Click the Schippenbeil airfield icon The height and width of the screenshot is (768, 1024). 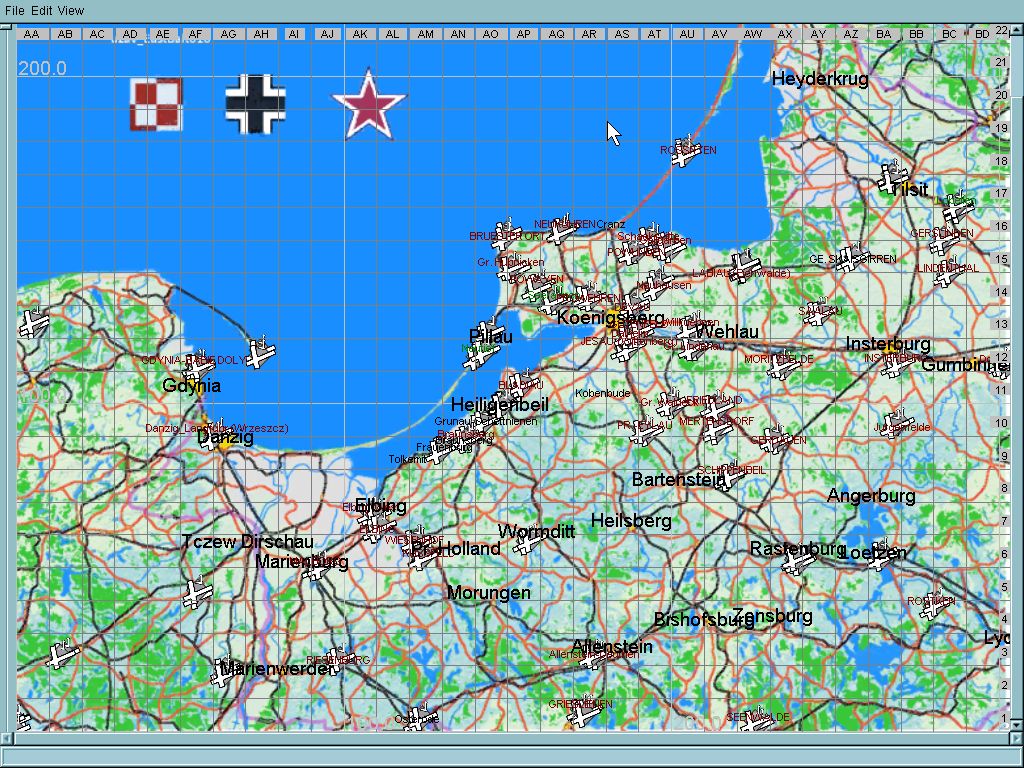[729, 475]
